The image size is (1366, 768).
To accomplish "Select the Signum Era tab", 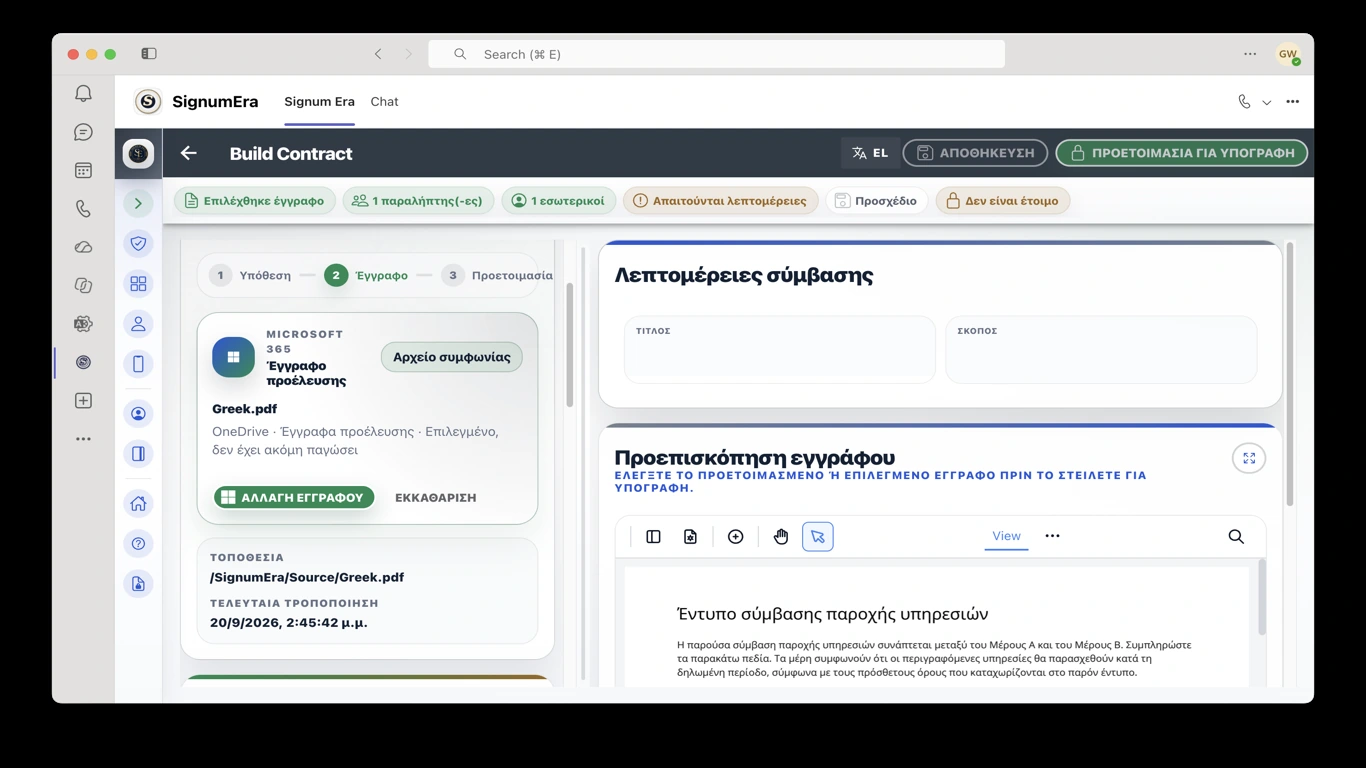I will click(319, 102).
